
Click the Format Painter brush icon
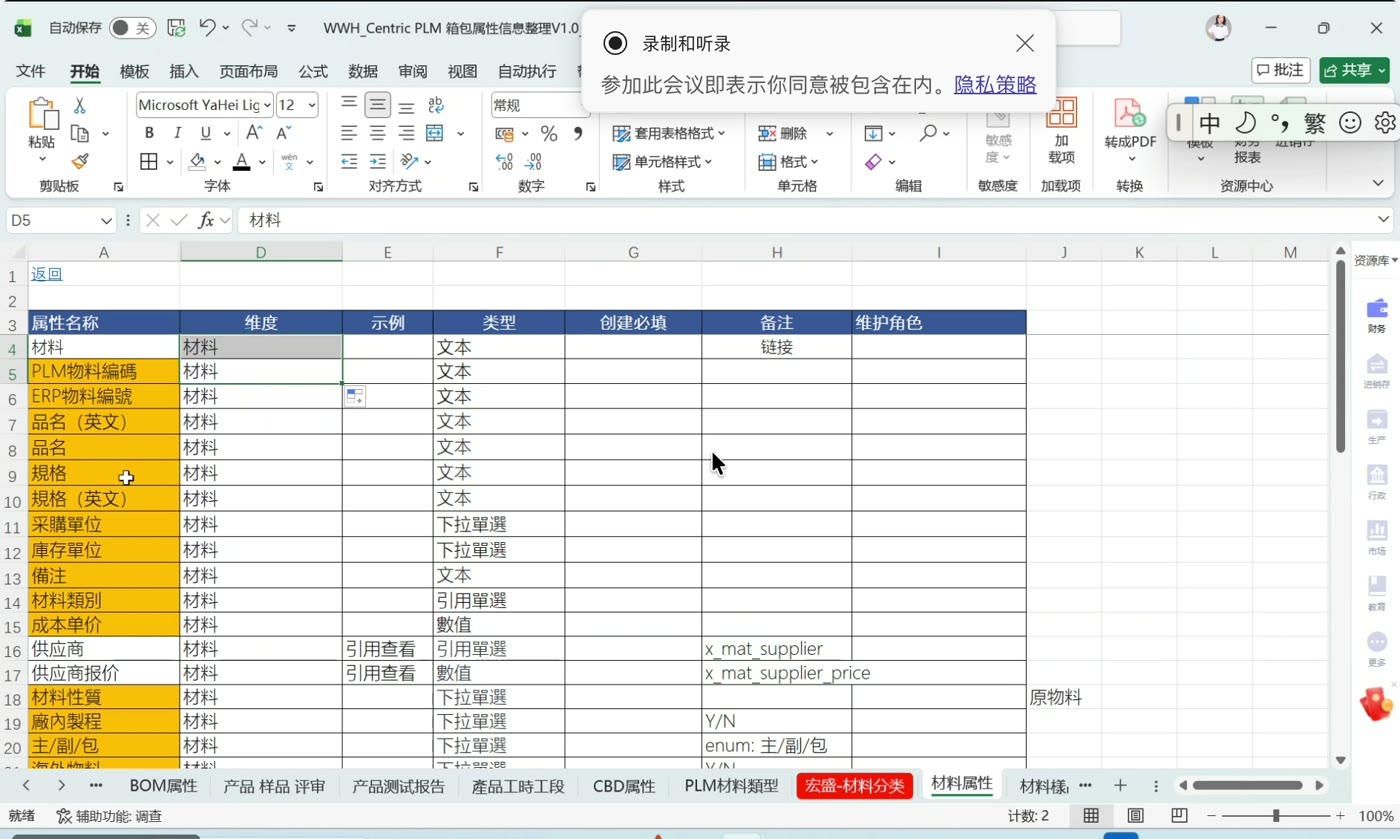coord(80,161)
